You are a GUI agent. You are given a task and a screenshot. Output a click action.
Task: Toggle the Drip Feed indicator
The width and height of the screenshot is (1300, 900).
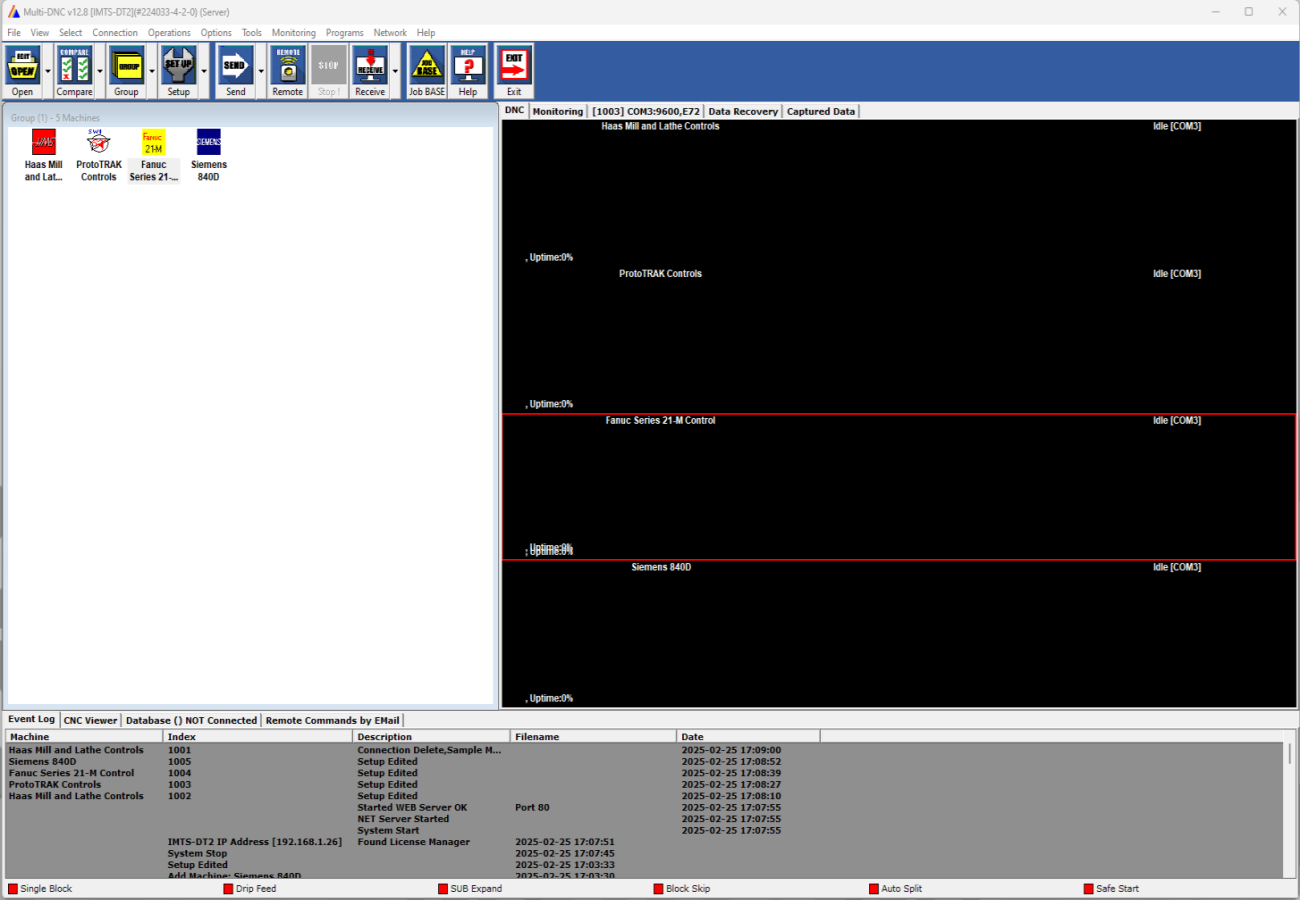[229, 889]
